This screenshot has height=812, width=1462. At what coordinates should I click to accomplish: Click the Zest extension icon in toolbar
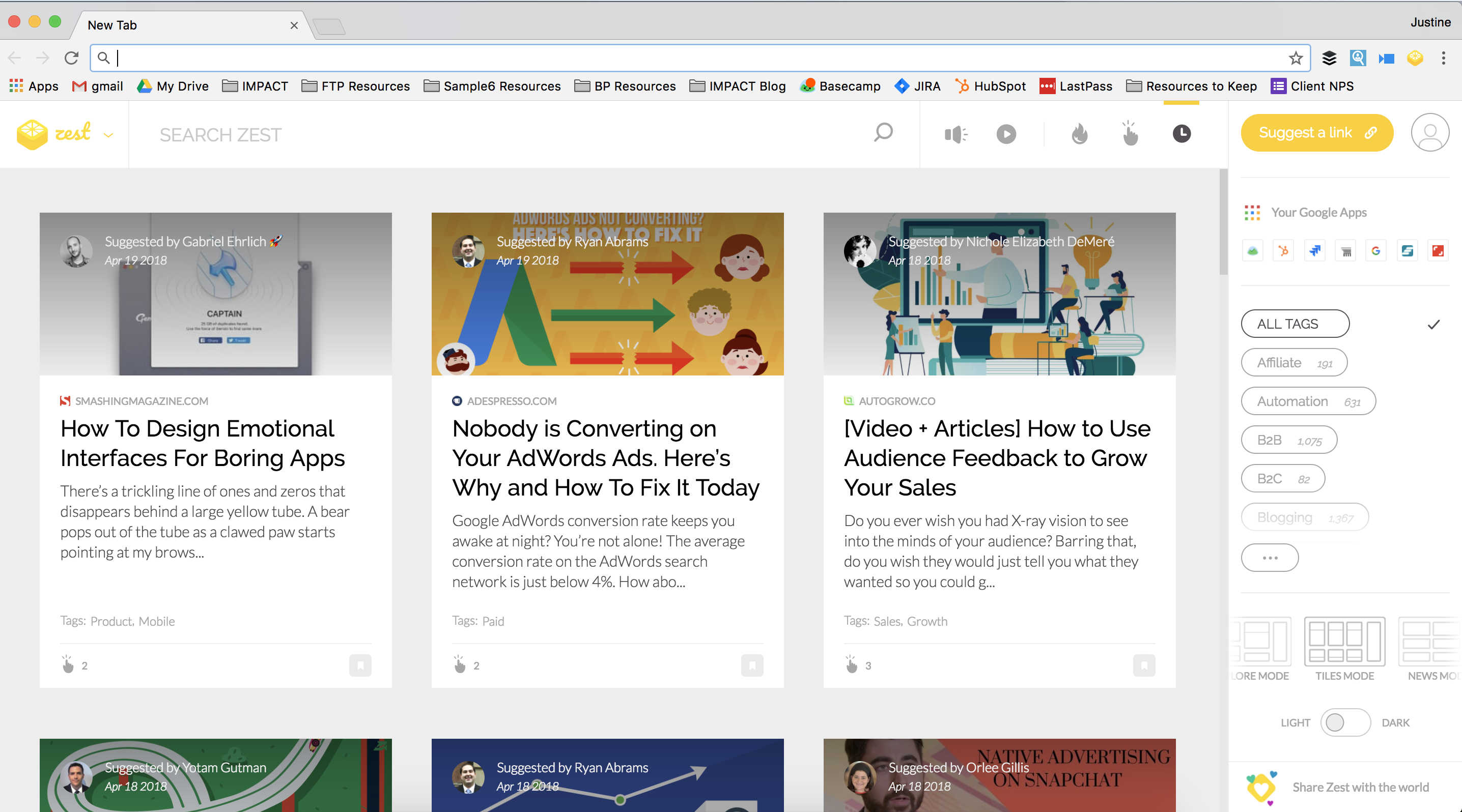point(1415,58)
